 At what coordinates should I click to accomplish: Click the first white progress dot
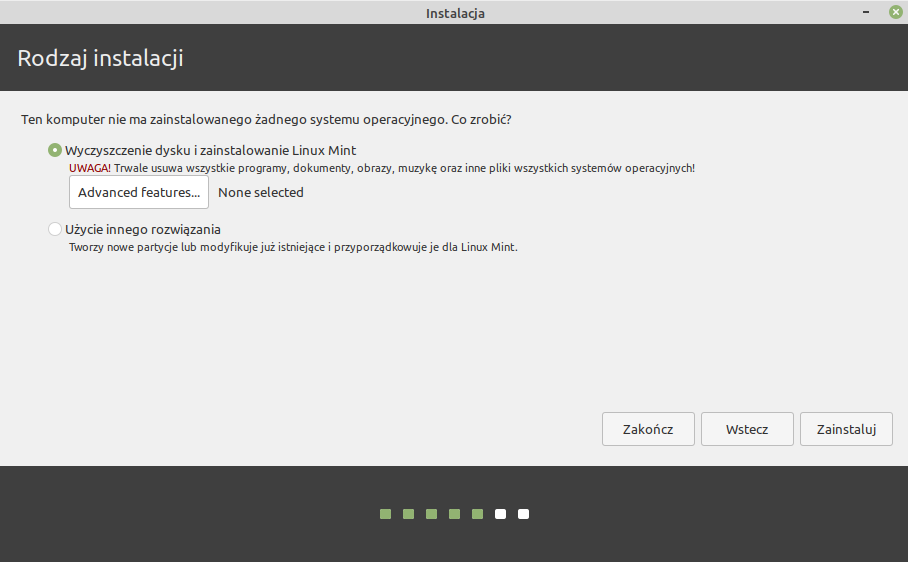[x=500, y=514]
